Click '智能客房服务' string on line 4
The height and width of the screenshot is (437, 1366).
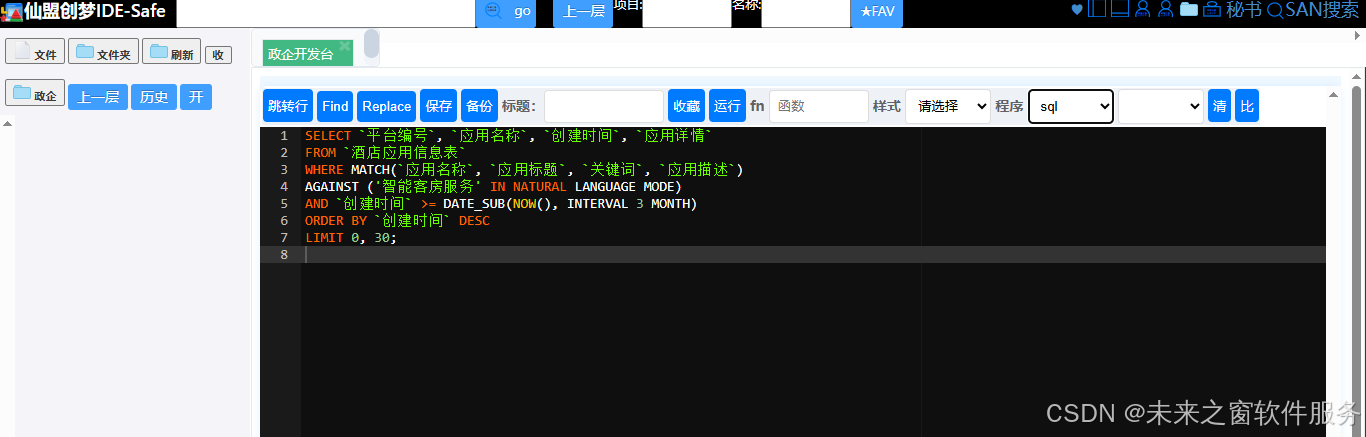click(x=428, y=187)
